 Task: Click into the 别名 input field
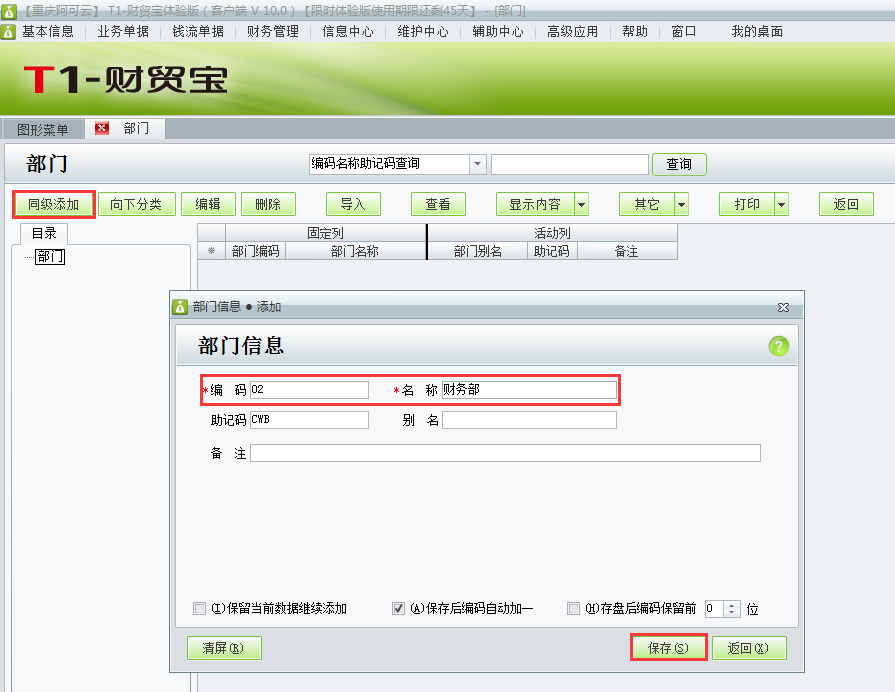pos(529,420)
